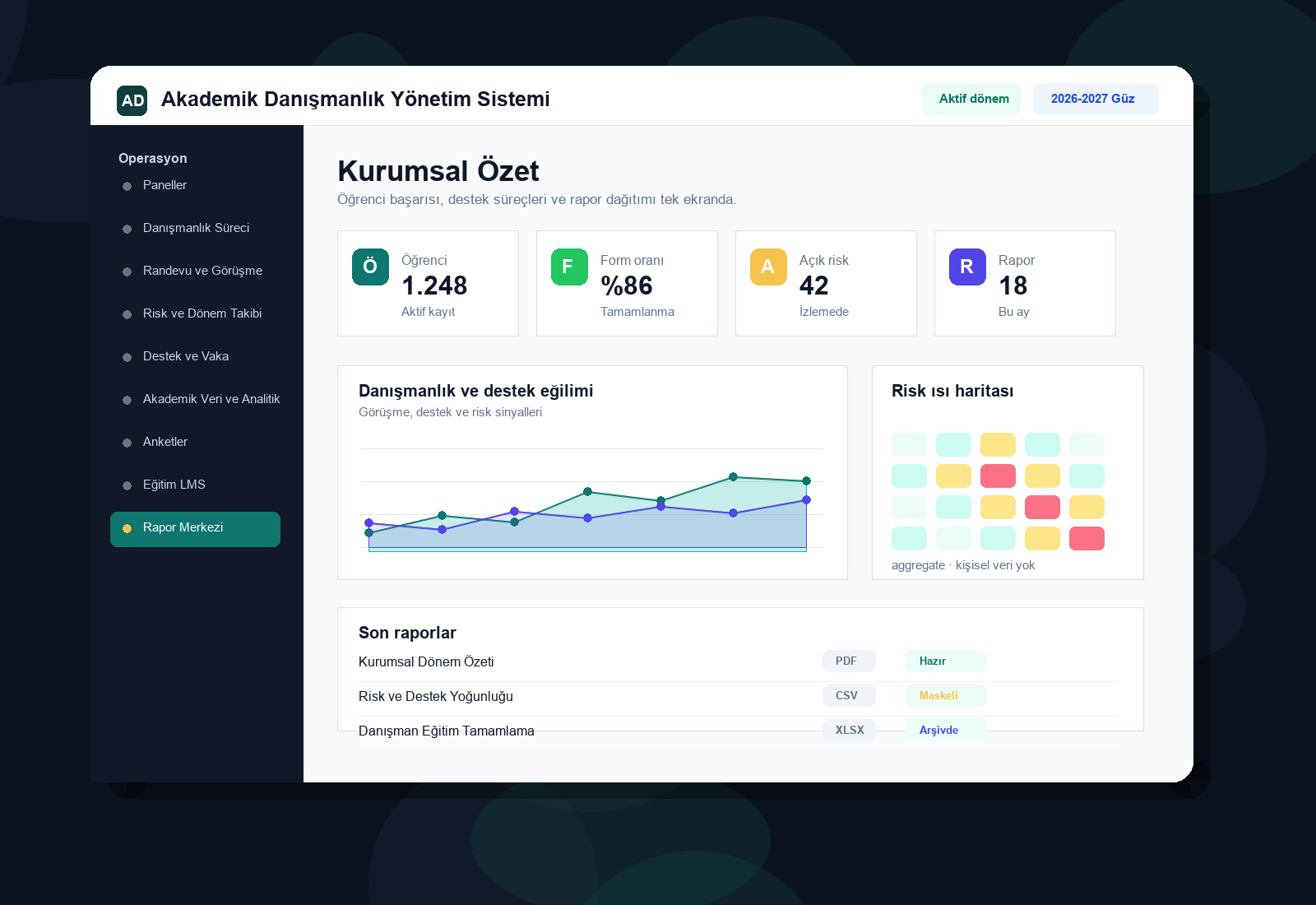Click the 42 open risk value

tap(814, 285)
